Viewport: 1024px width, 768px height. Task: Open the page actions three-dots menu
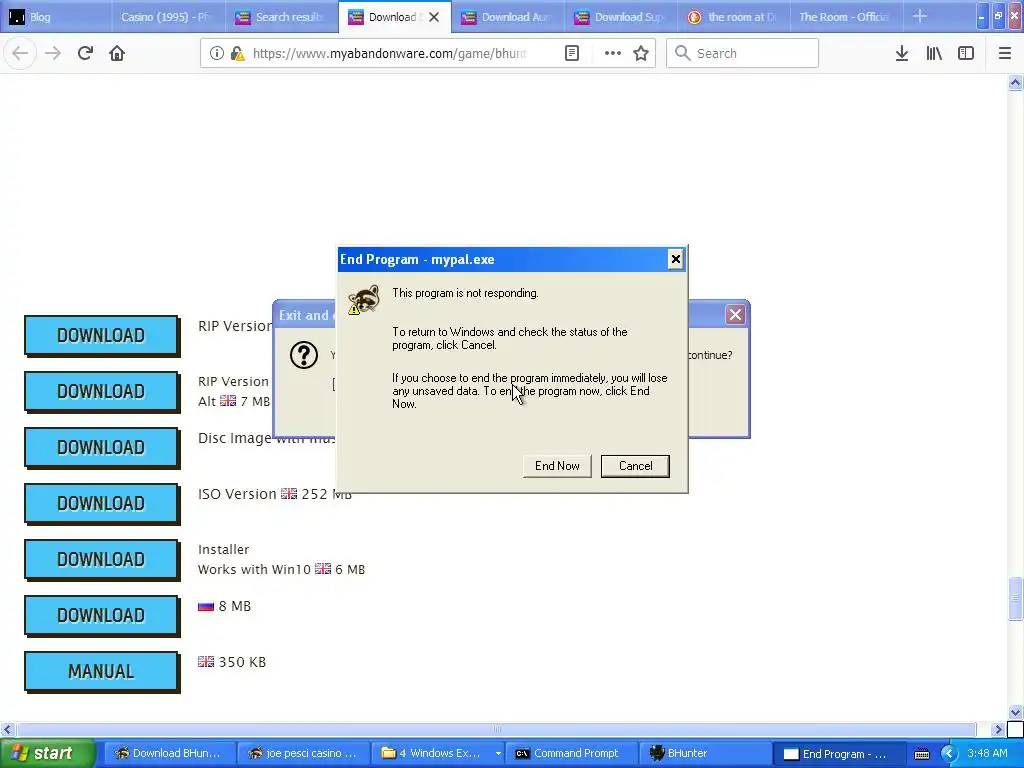tap(613, 53)
